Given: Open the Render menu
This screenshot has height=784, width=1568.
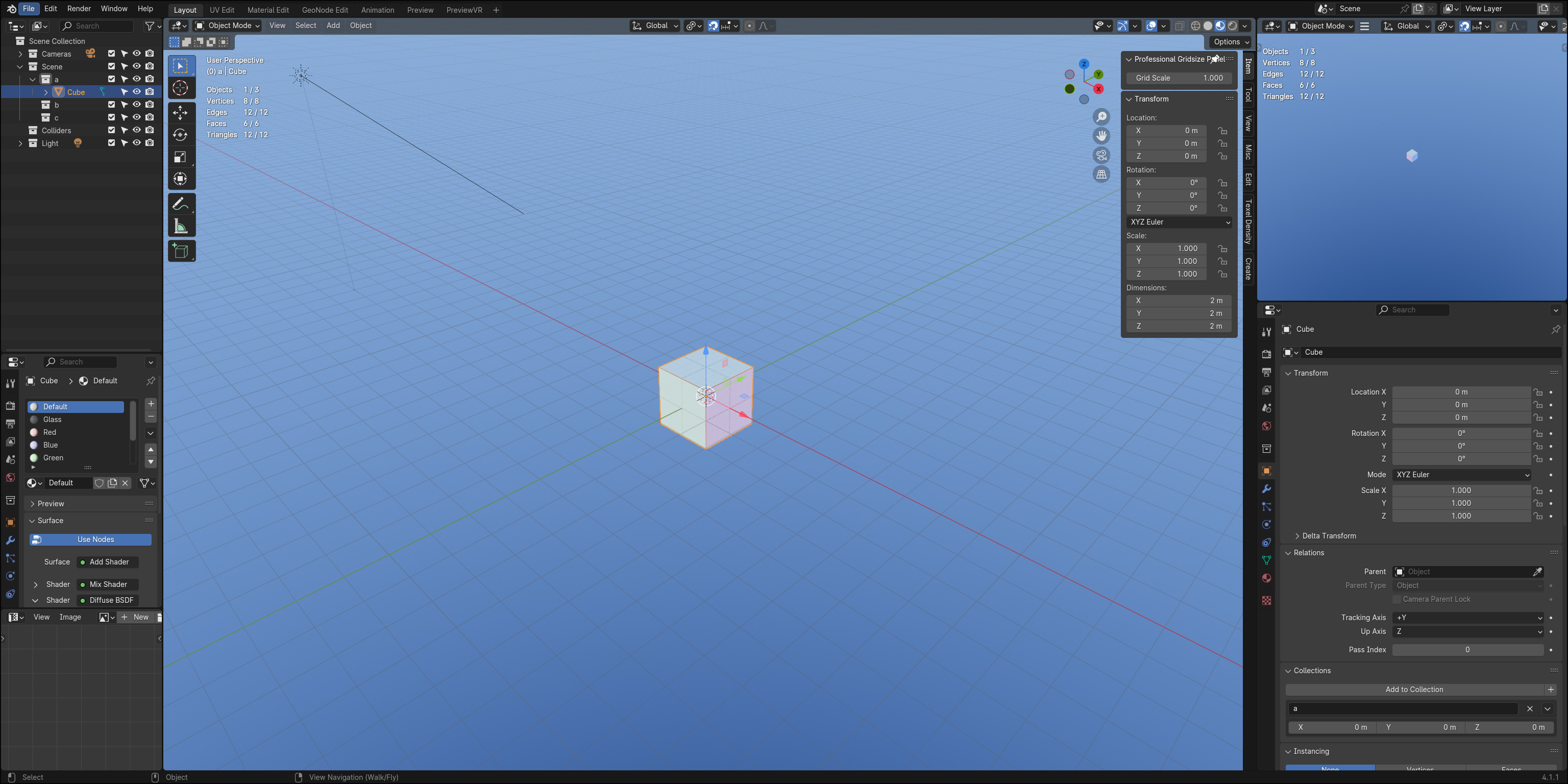Looking at the screenshot, I should pyautogui.click(x=79, y=9).
